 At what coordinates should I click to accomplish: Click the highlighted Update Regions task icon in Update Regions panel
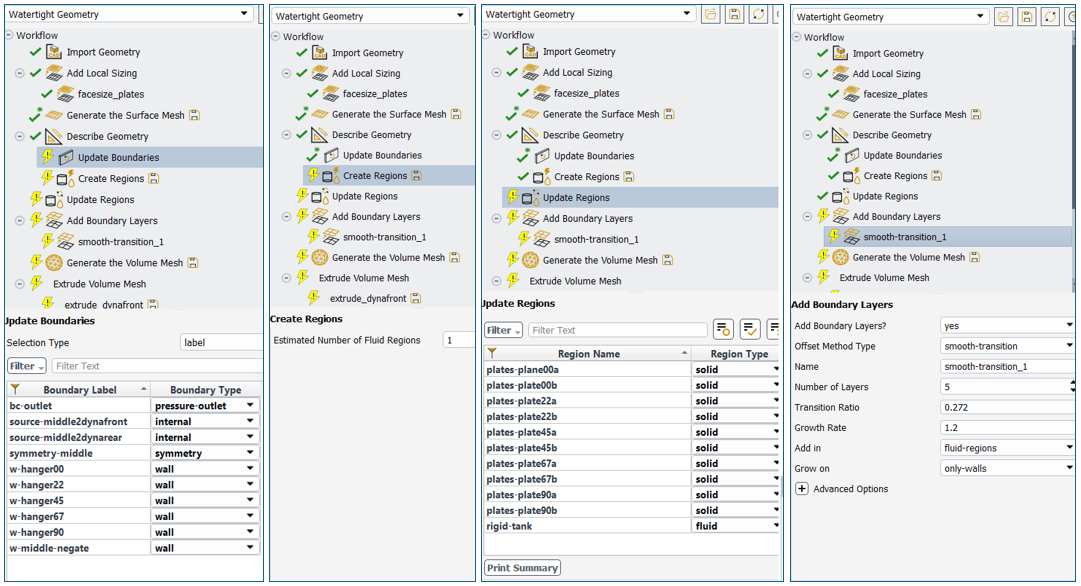tap(530, 198)
